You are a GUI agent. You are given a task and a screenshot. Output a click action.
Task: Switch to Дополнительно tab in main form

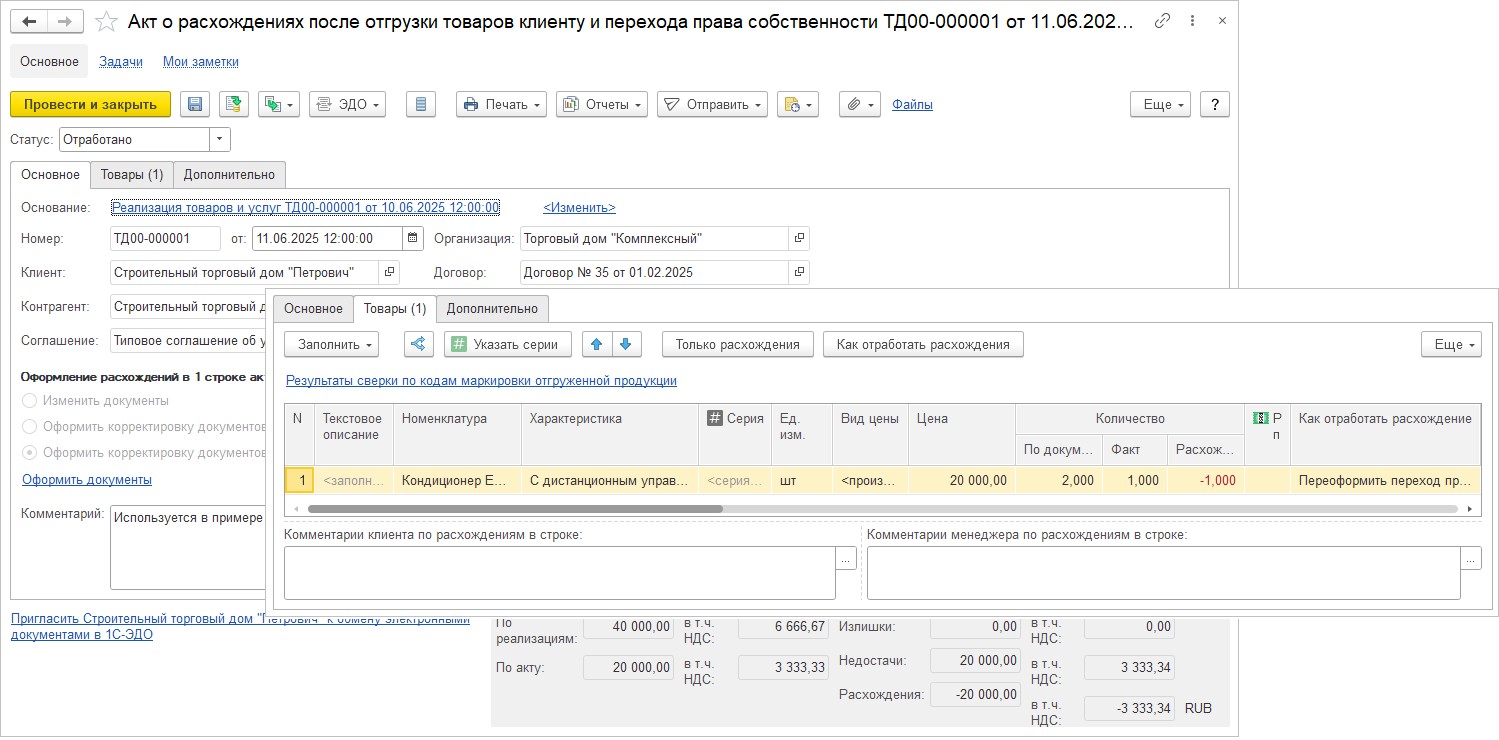(229, 174)
